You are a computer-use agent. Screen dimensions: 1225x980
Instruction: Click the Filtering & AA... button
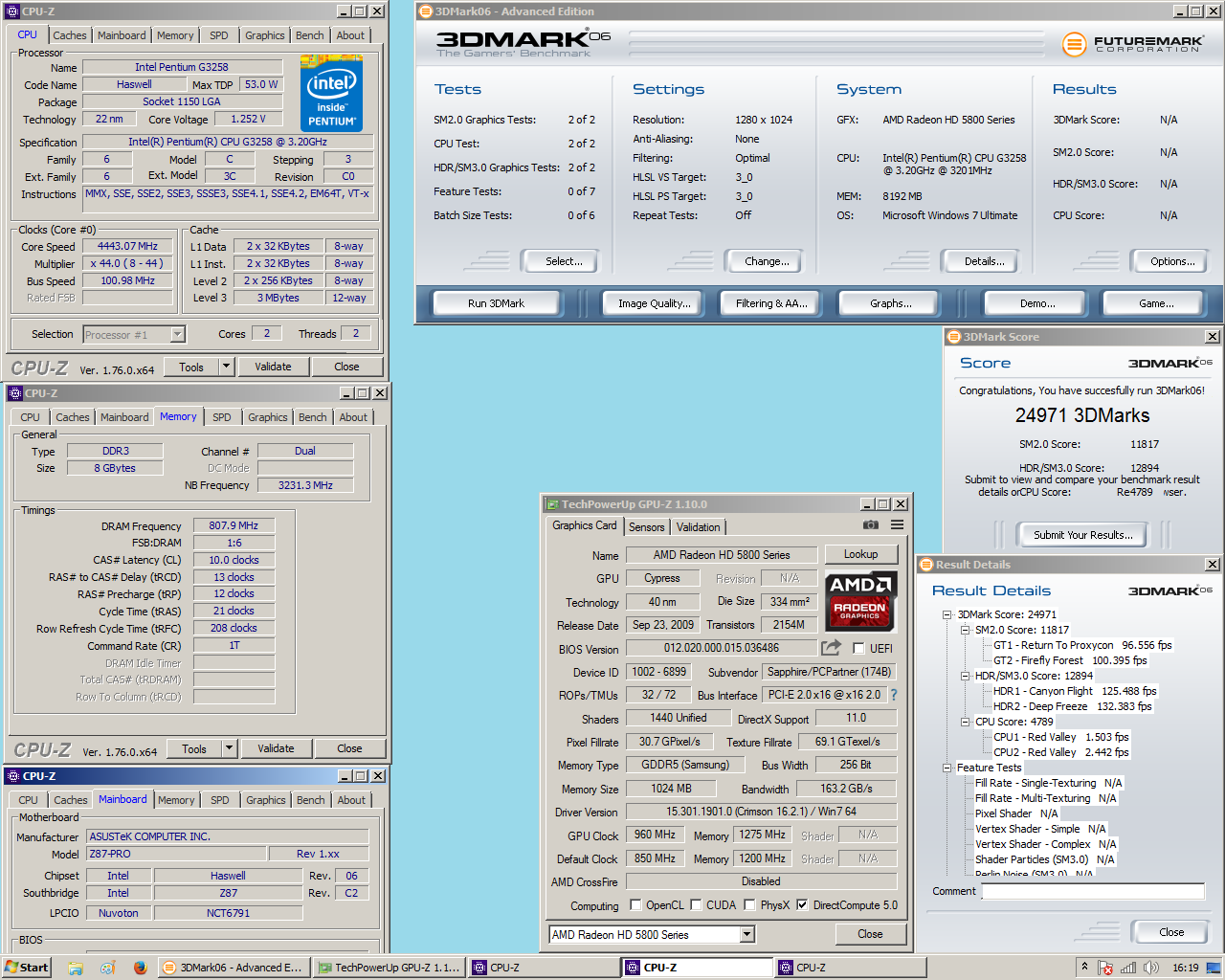(771, 303)
